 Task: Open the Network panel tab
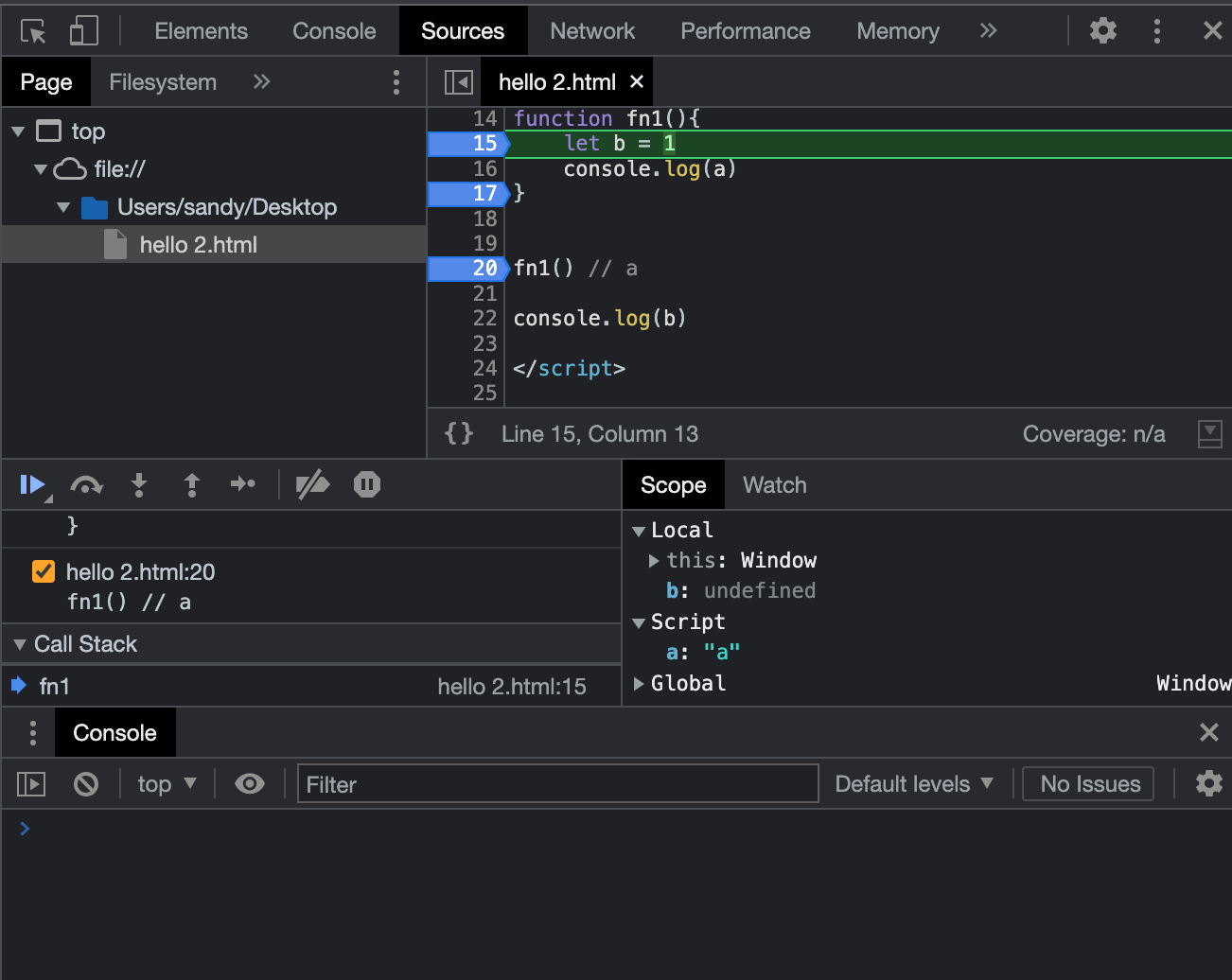(592, 31)
